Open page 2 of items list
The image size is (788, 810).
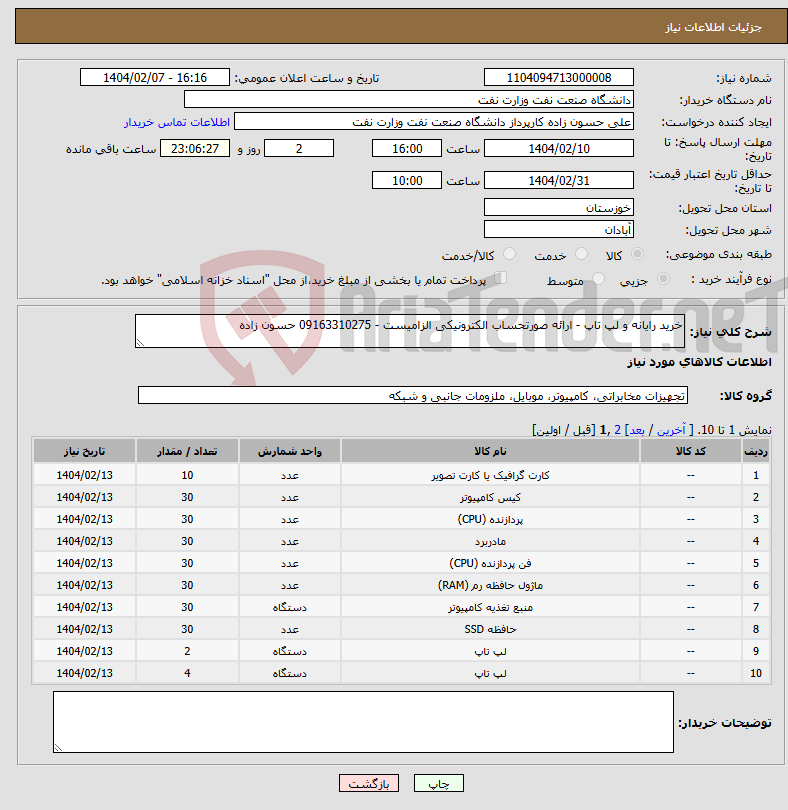(x=617, y=430)
